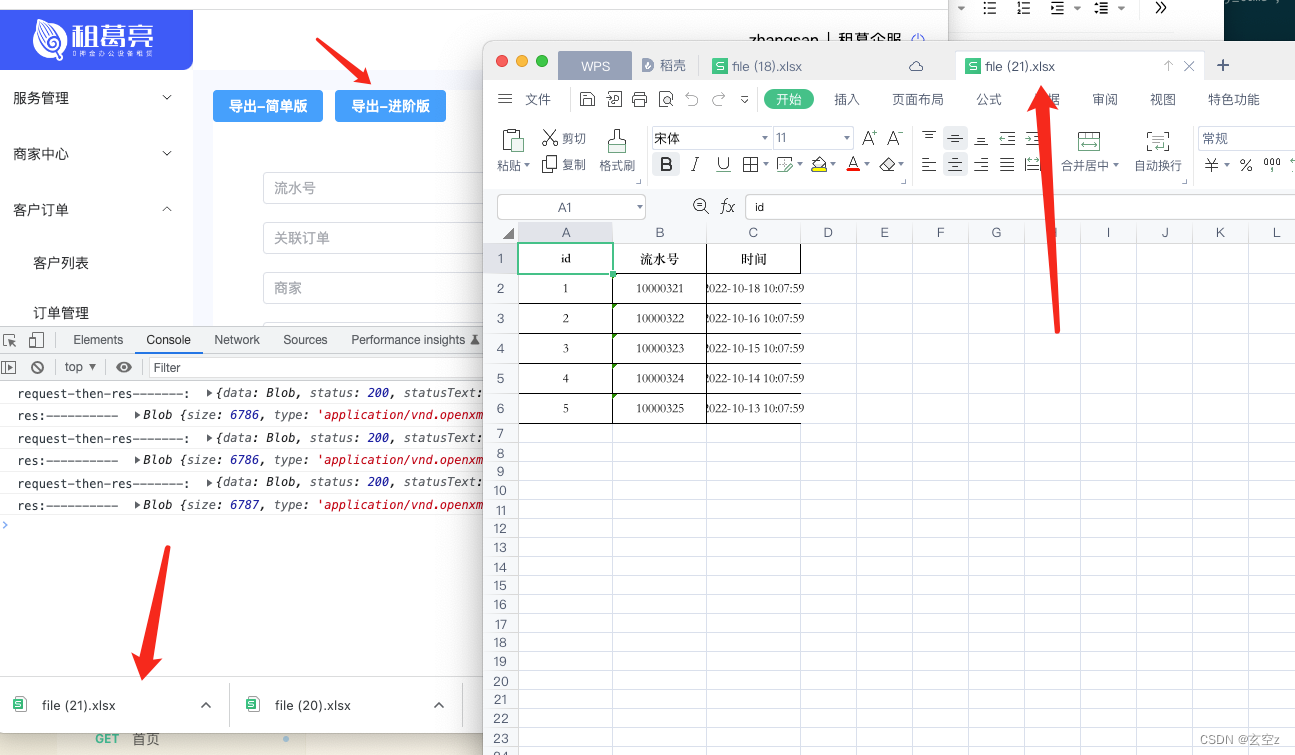Collapse the 客户订单 sidebar menu
The width and height of the screenshot is (1295, 755).
coord(96,210)
